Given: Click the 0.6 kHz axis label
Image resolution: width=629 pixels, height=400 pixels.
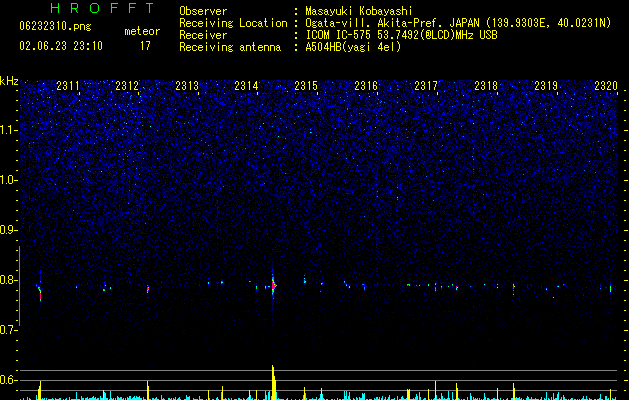Looking at the screenshot, I should (9, 380).
